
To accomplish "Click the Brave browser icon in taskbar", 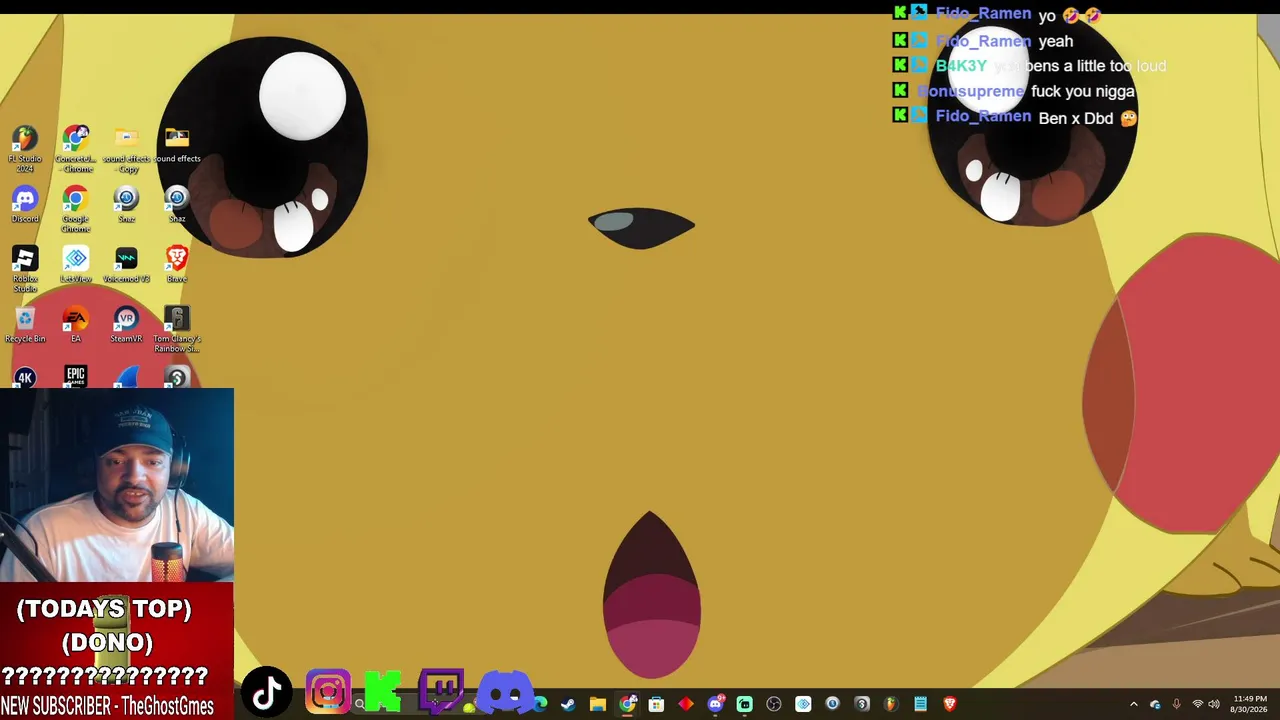I will point(950,704).
